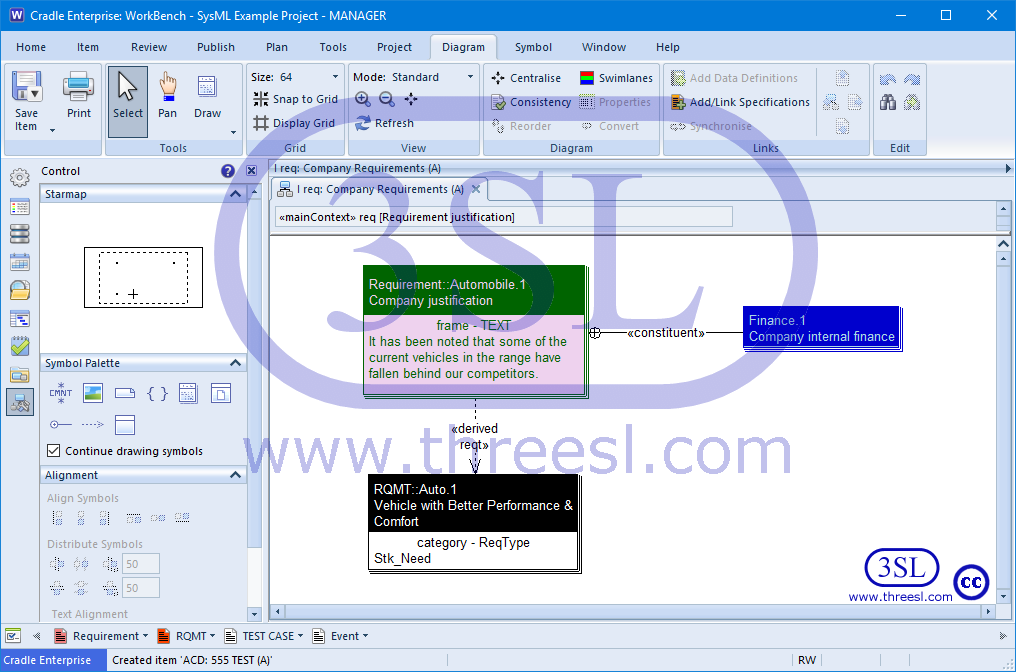Collapse the Alignment section
Image resolution: width=1016 pixels, height=672 pixels.
coord(235,475)
